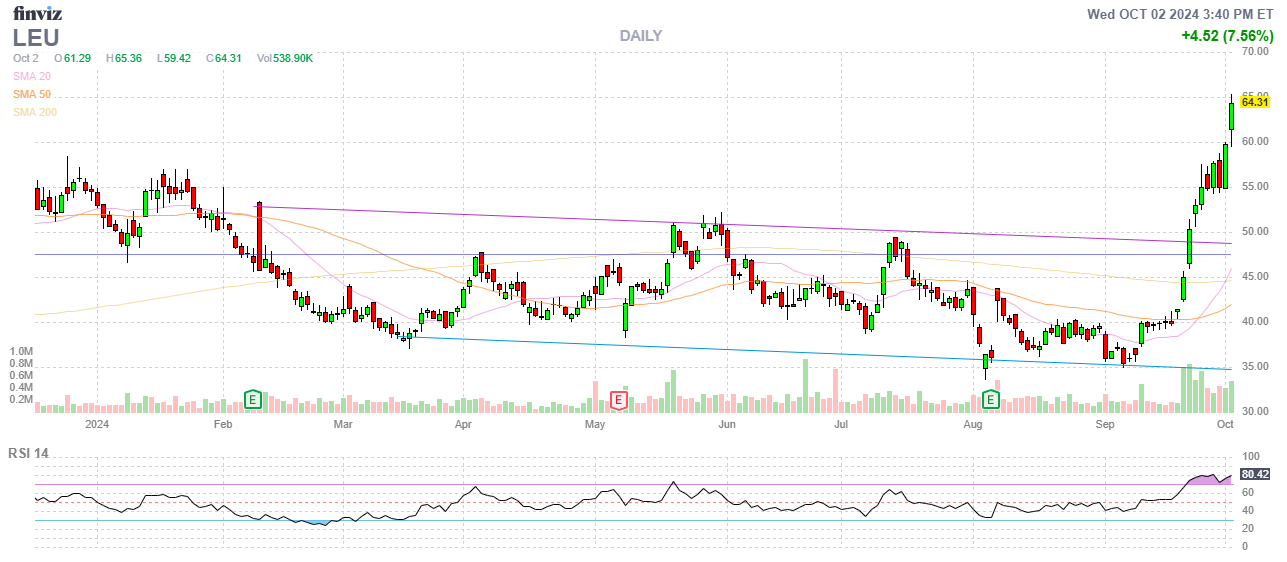Click the green earnings marker near February
1287x562 pixels.
click(254, 400)
